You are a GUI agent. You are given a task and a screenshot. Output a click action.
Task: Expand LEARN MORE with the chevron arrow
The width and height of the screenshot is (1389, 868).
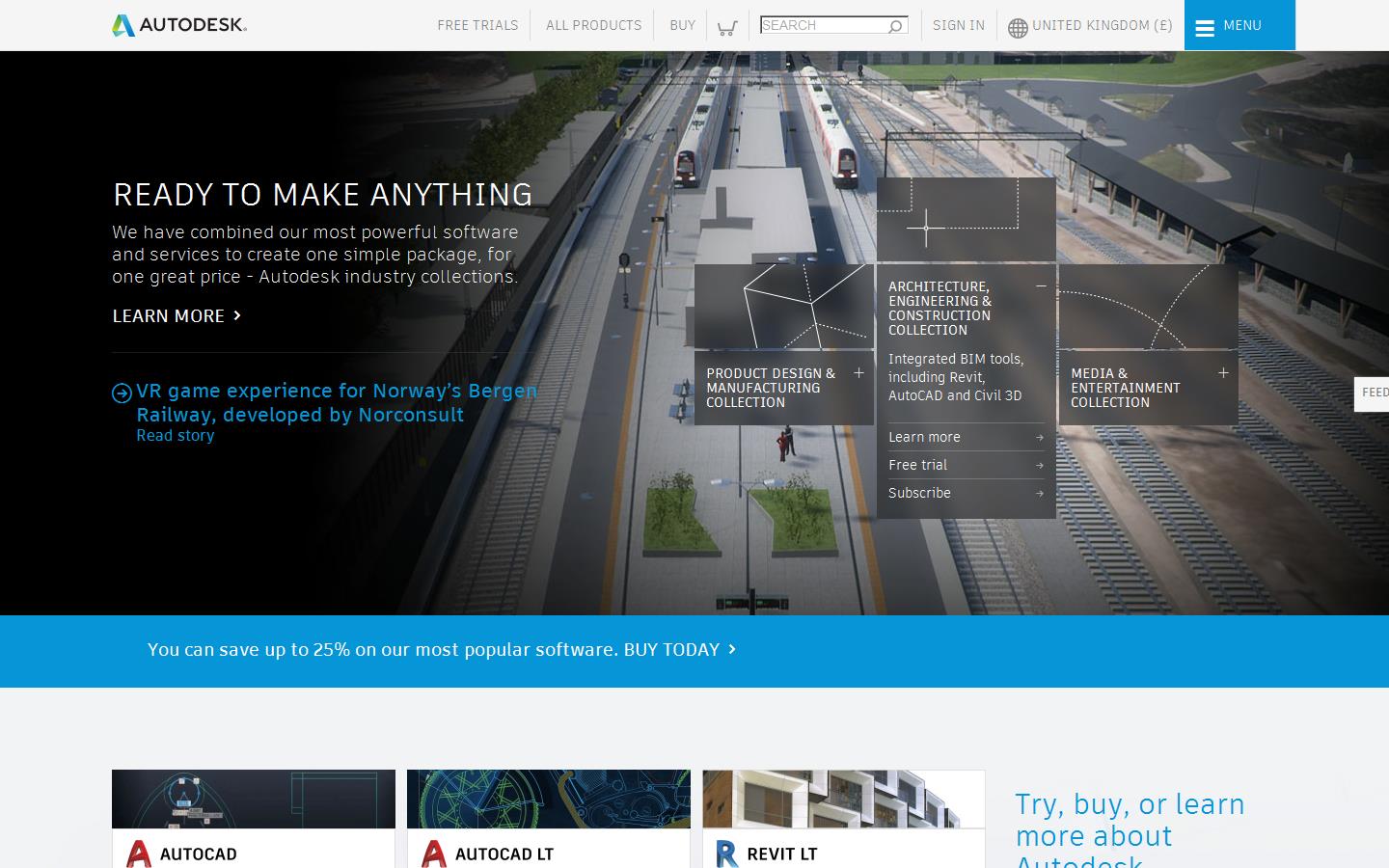[x=237, y=315]
